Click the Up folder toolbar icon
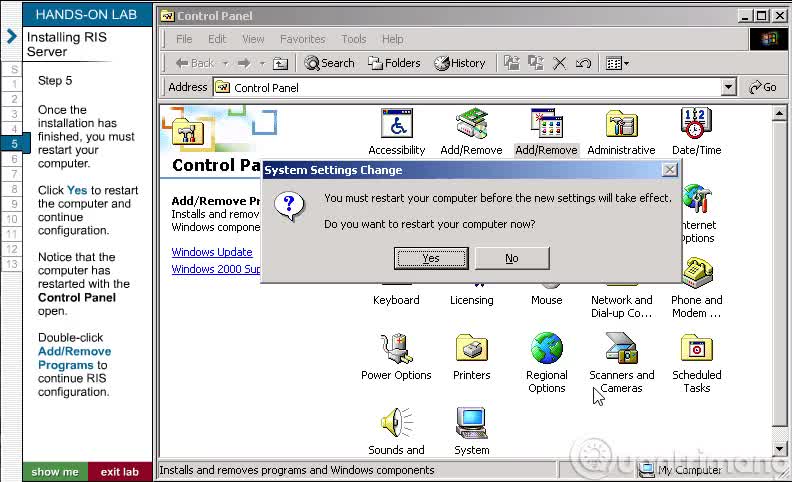 [x=280, y=63]
